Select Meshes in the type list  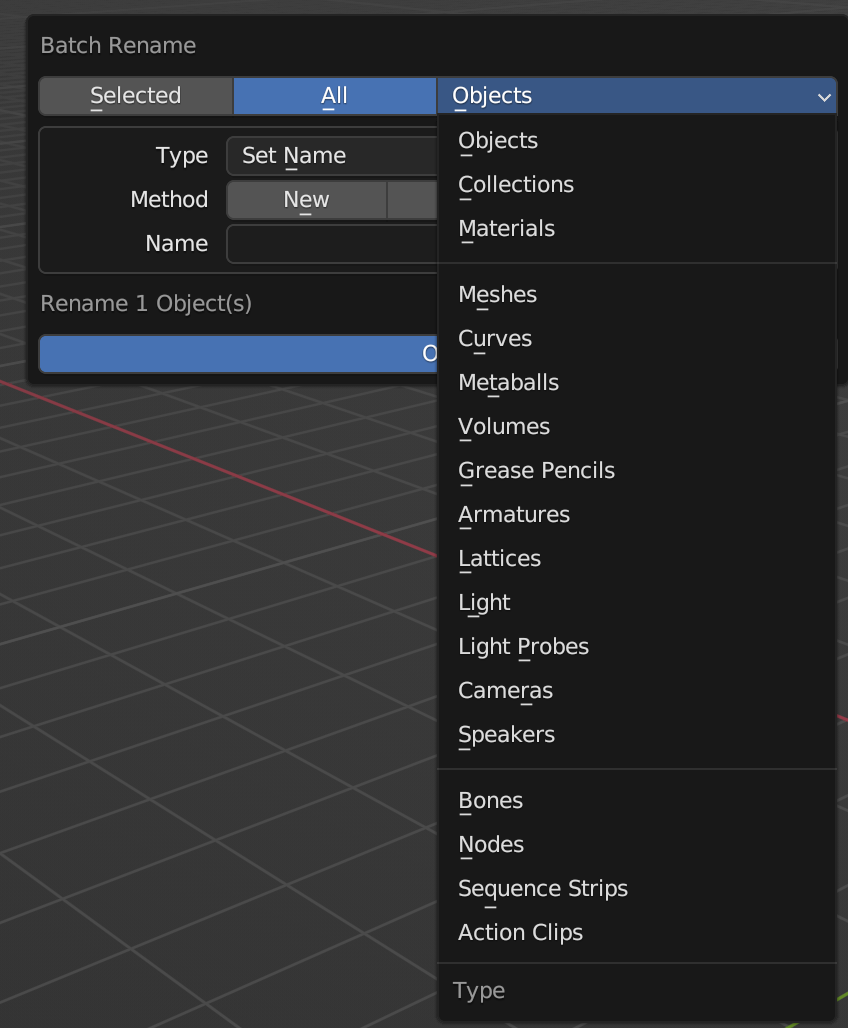(x=497, y=295)
